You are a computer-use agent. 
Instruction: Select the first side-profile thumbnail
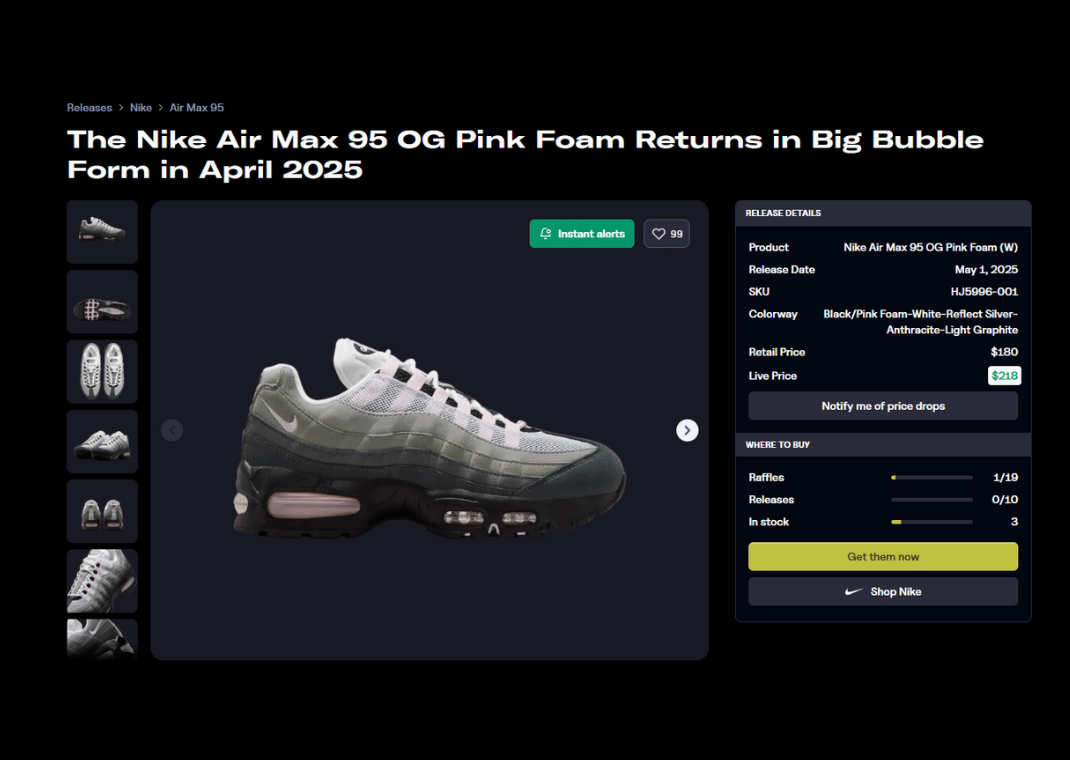tap(102, 232)
